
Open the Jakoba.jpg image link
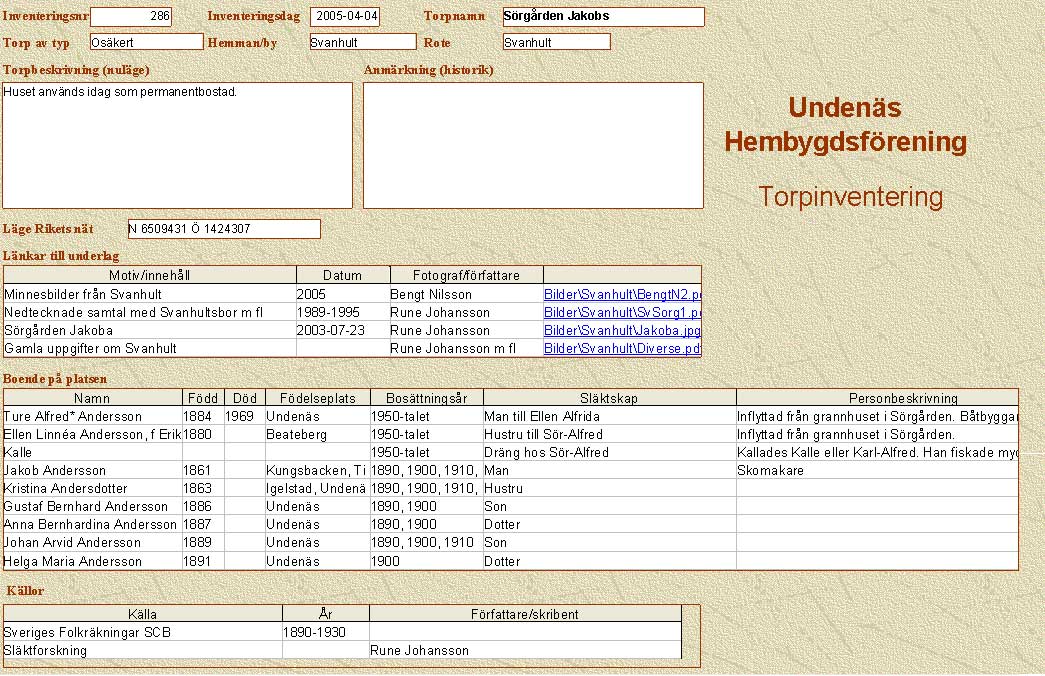[622, 331]
